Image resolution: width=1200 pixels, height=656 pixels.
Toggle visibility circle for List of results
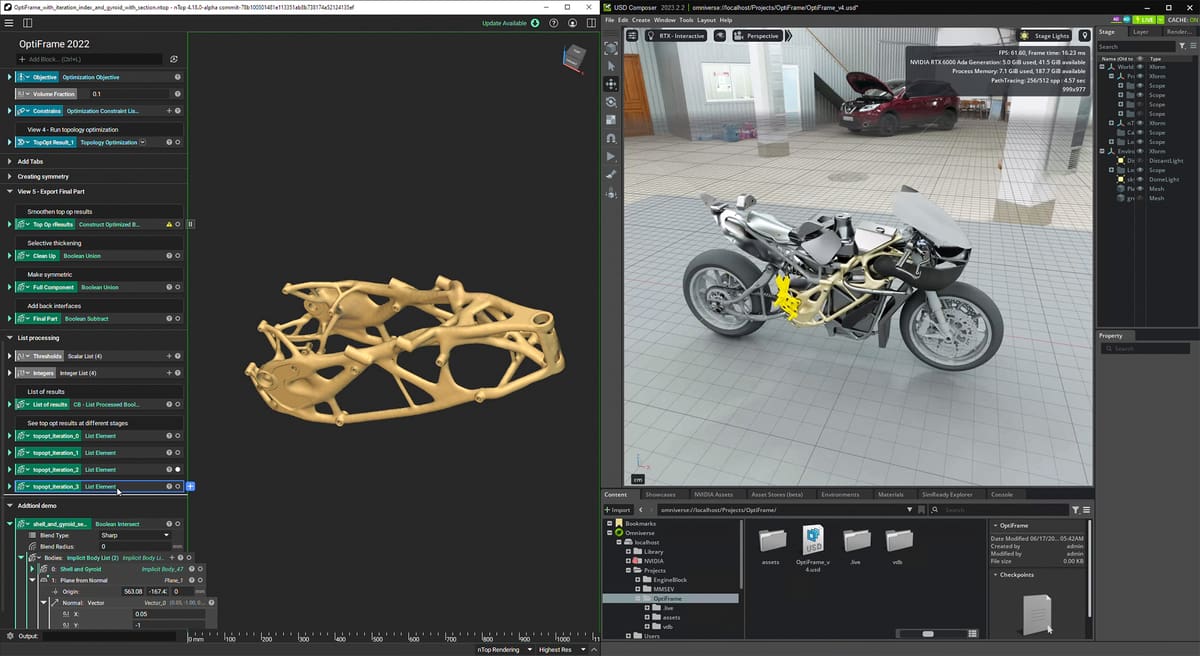coord(178,404)
